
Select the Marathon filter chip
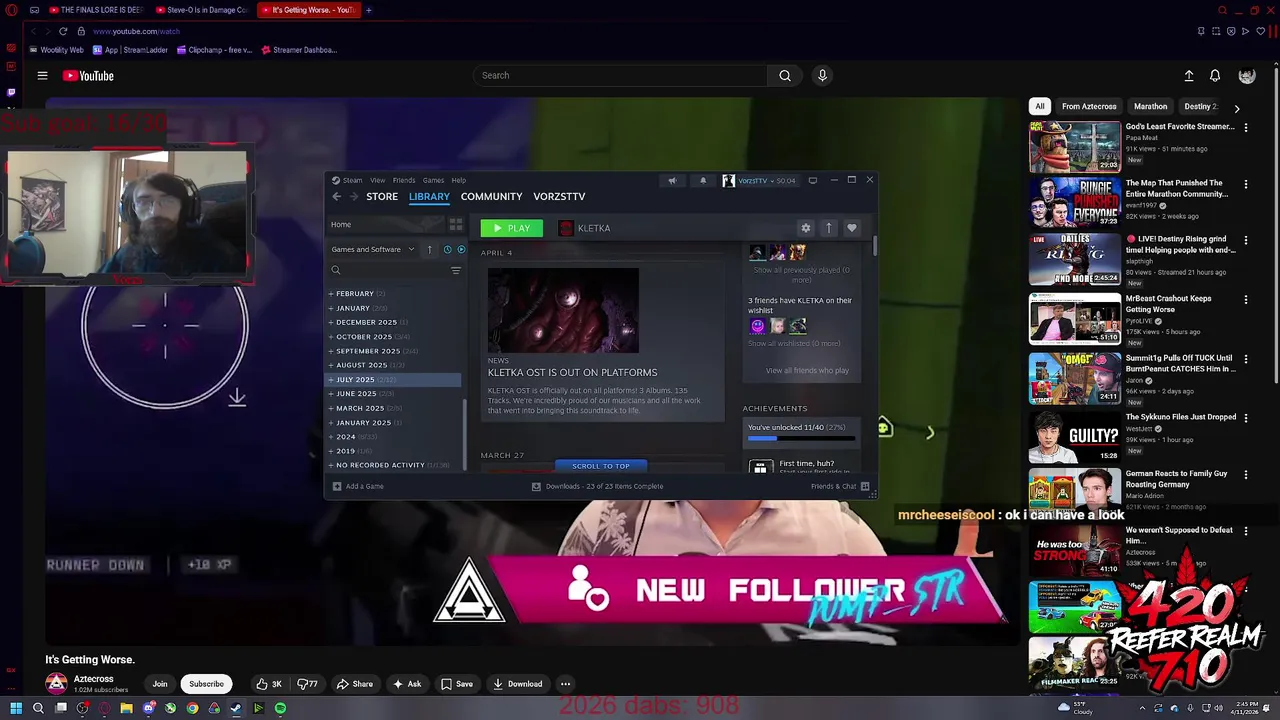pyautogui.click(x=1150, y=106)
